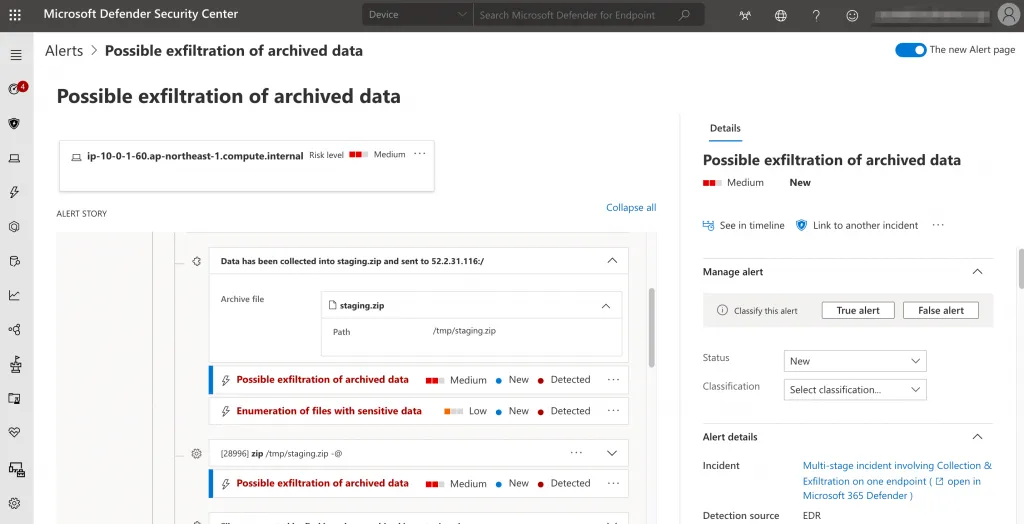Open the Status dropdown showing New
The image size is (1024, 524).
click(855, 361)
